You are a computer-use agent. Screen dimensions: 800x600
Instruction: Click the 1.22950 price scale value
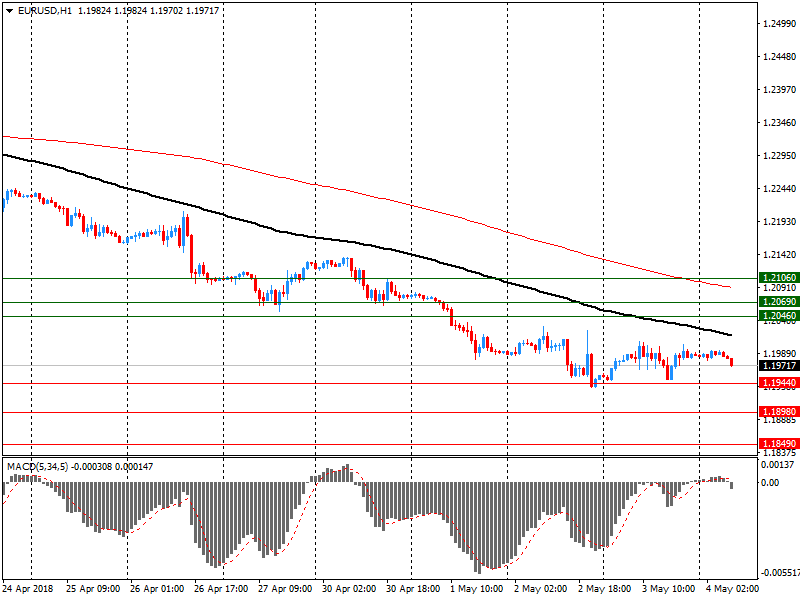pyautogui.click(x=780, y=156)
